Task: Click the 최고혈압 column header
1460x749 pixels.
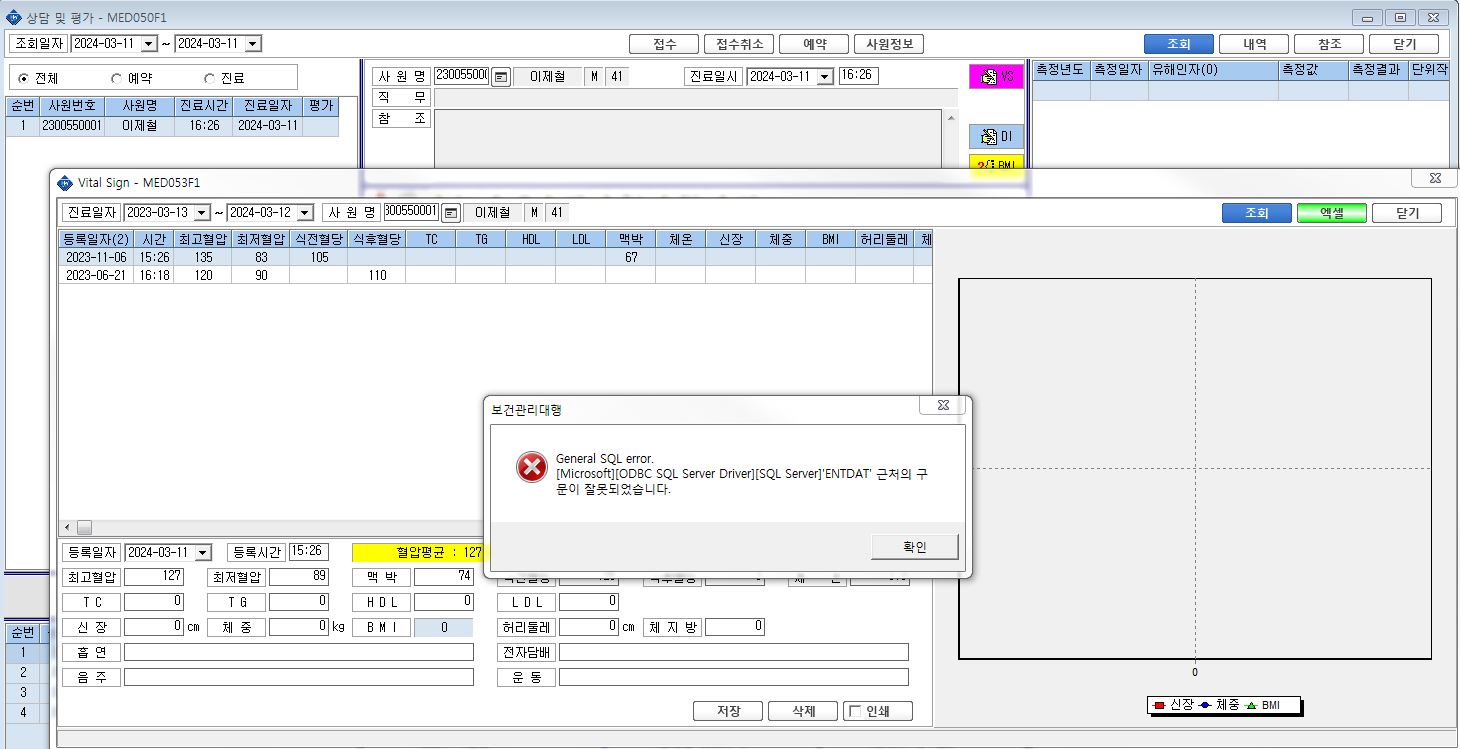Action: click(x=203, y=239)
